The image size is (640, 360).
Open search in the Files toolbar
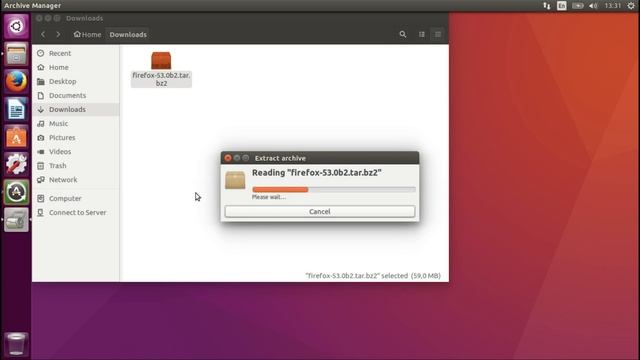point(403,34)
